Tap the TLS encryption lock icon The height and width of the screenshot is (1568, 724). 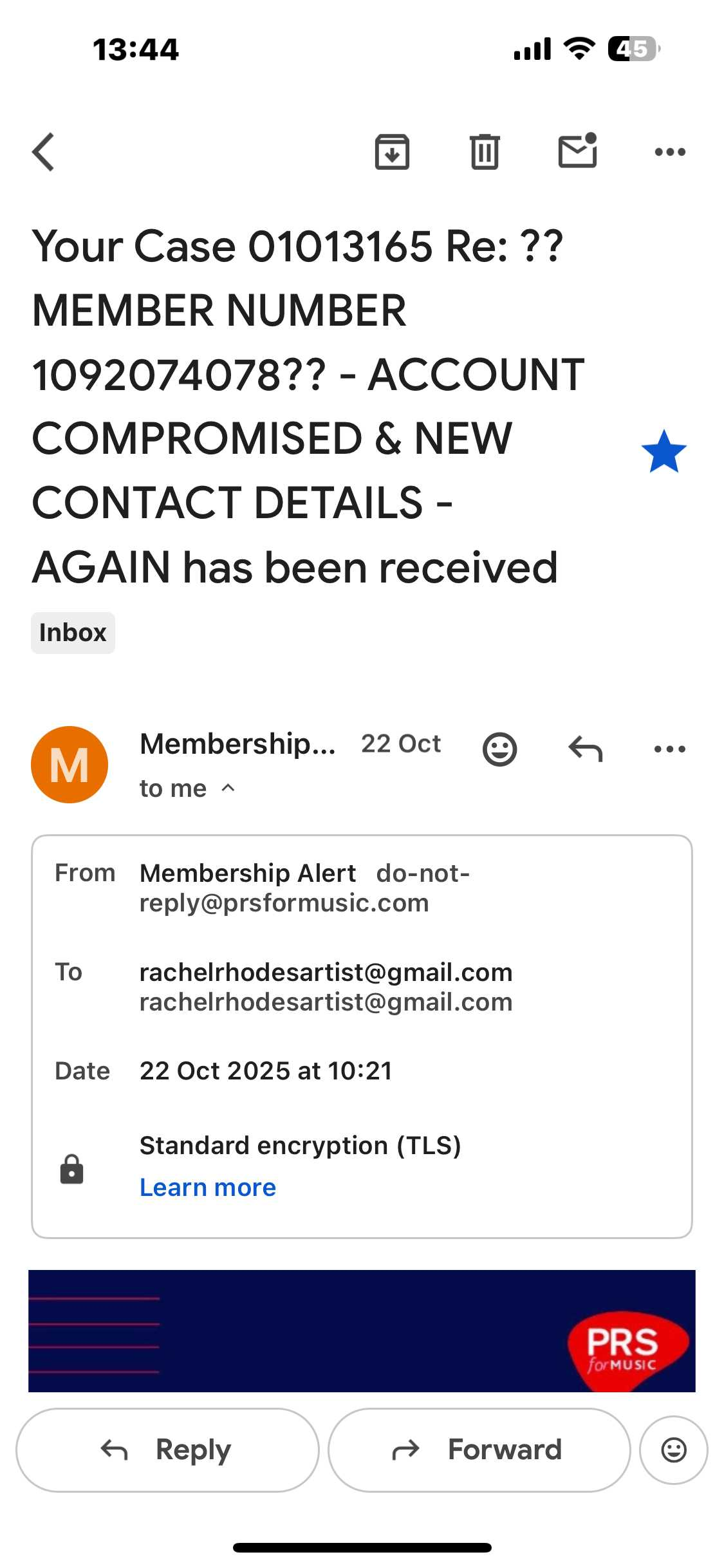(x=71, y=1168)
